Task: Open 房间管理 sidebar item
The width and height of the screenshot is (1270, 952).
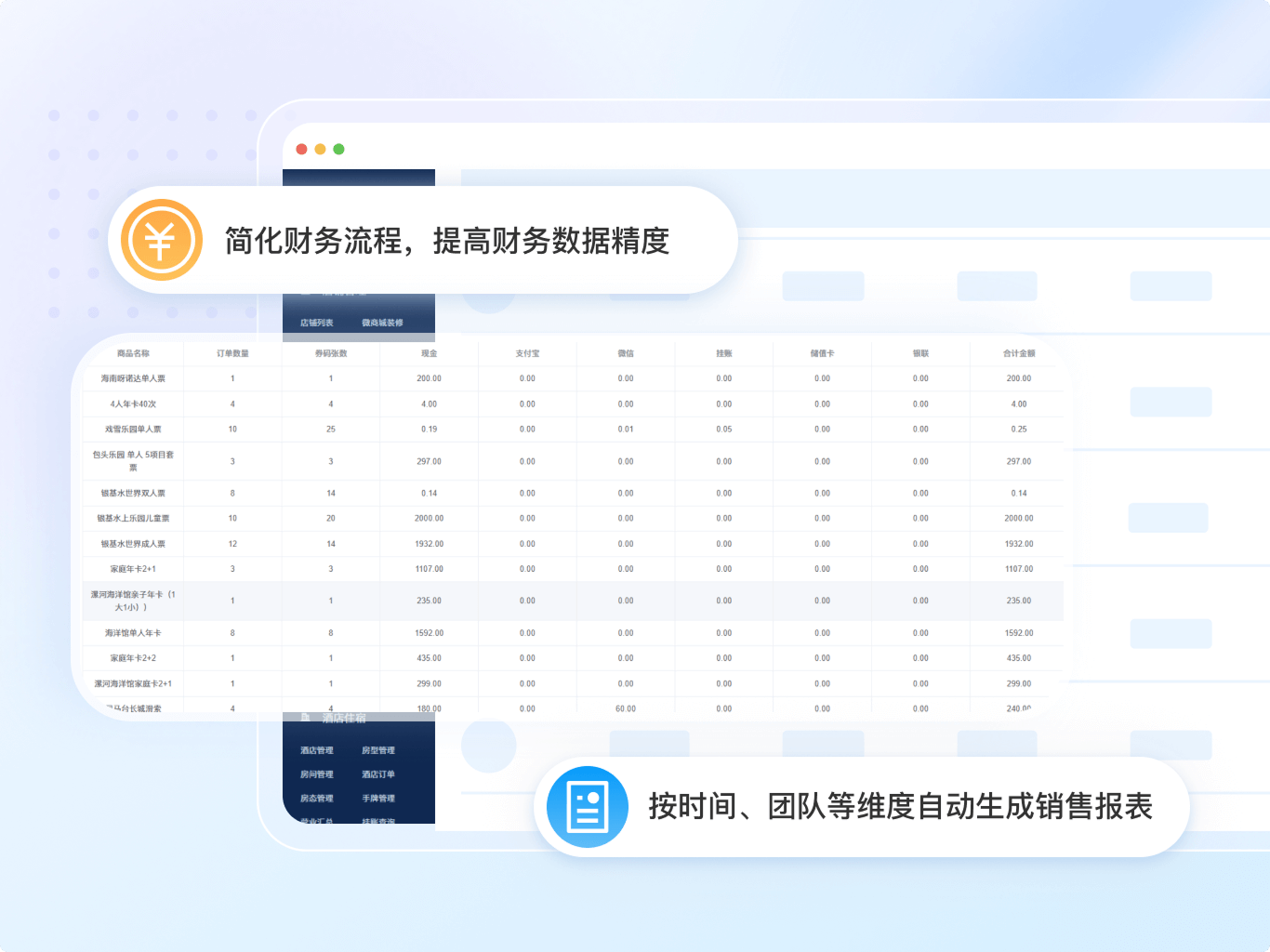Action: [x=316, y=774]
